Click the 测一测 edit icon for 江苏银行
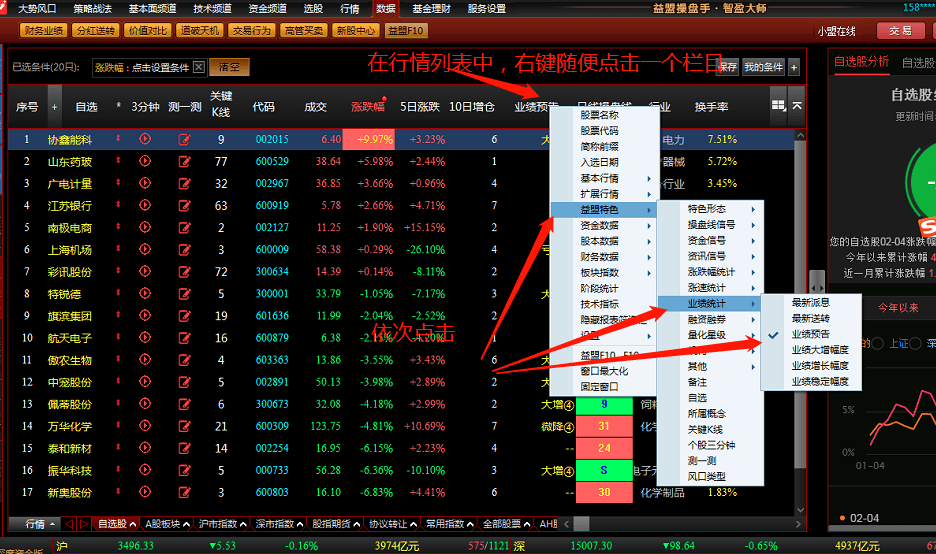The height and width of the screenshot is (554, 936). click(184, 205)
